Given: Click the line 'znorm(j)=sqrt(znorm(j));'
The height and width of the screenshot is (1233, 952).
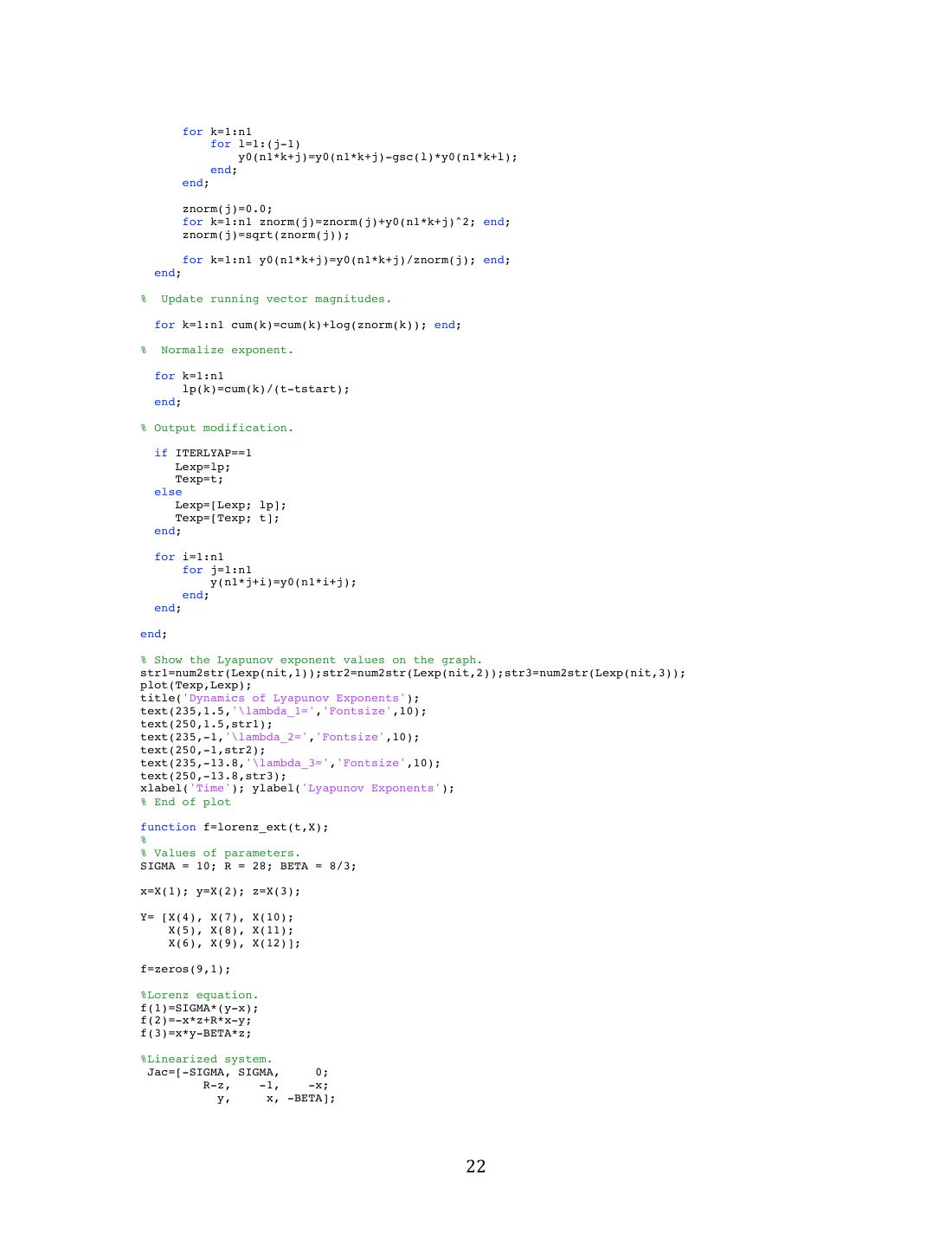Looking at the screenshot, I should click(x=267, y=235).
